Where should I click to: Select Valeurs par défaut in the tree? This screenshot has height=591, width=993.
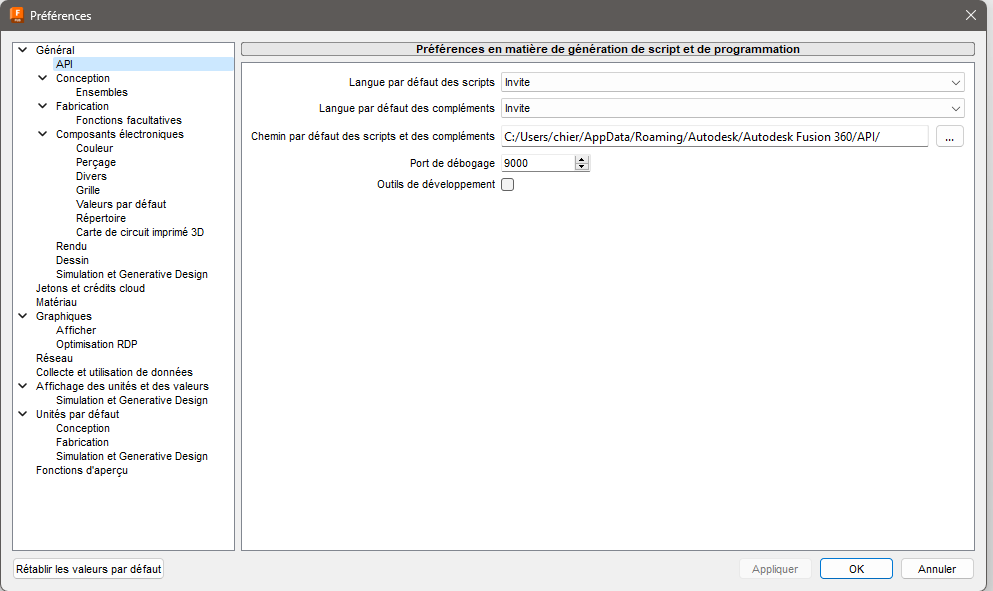click(121, 204)
